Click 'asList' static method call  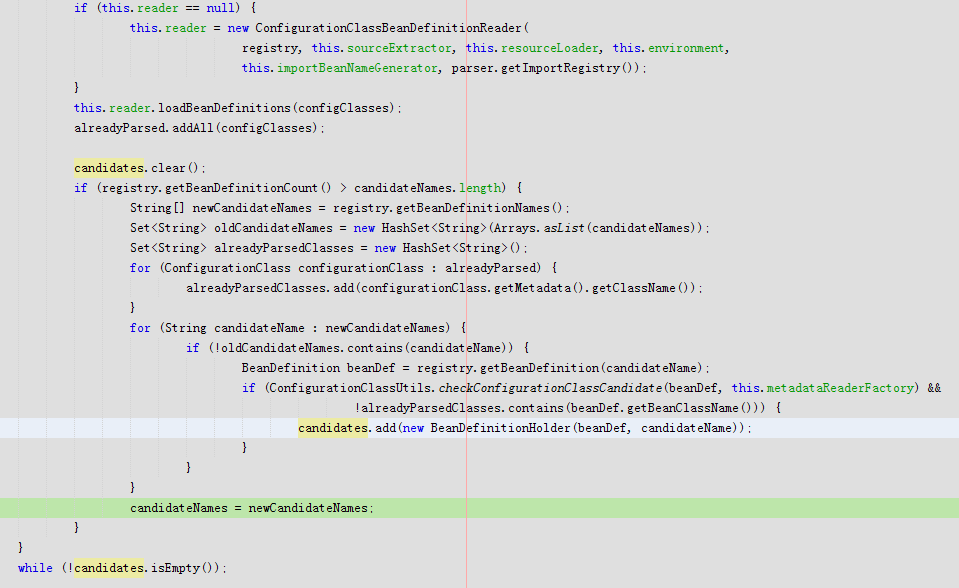tap(564, 228)
